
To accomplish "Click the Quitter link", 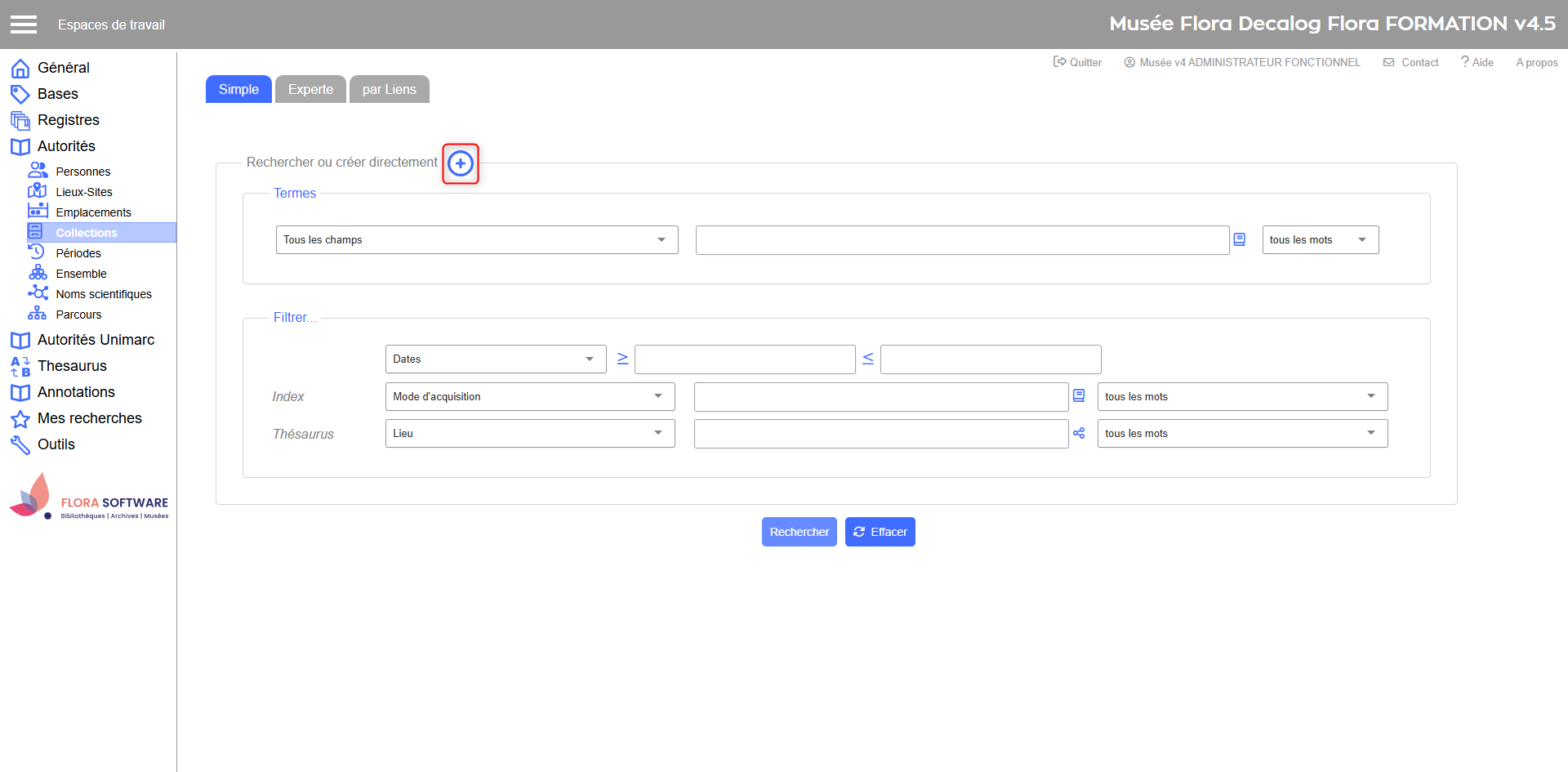I will pos(1078,62).
